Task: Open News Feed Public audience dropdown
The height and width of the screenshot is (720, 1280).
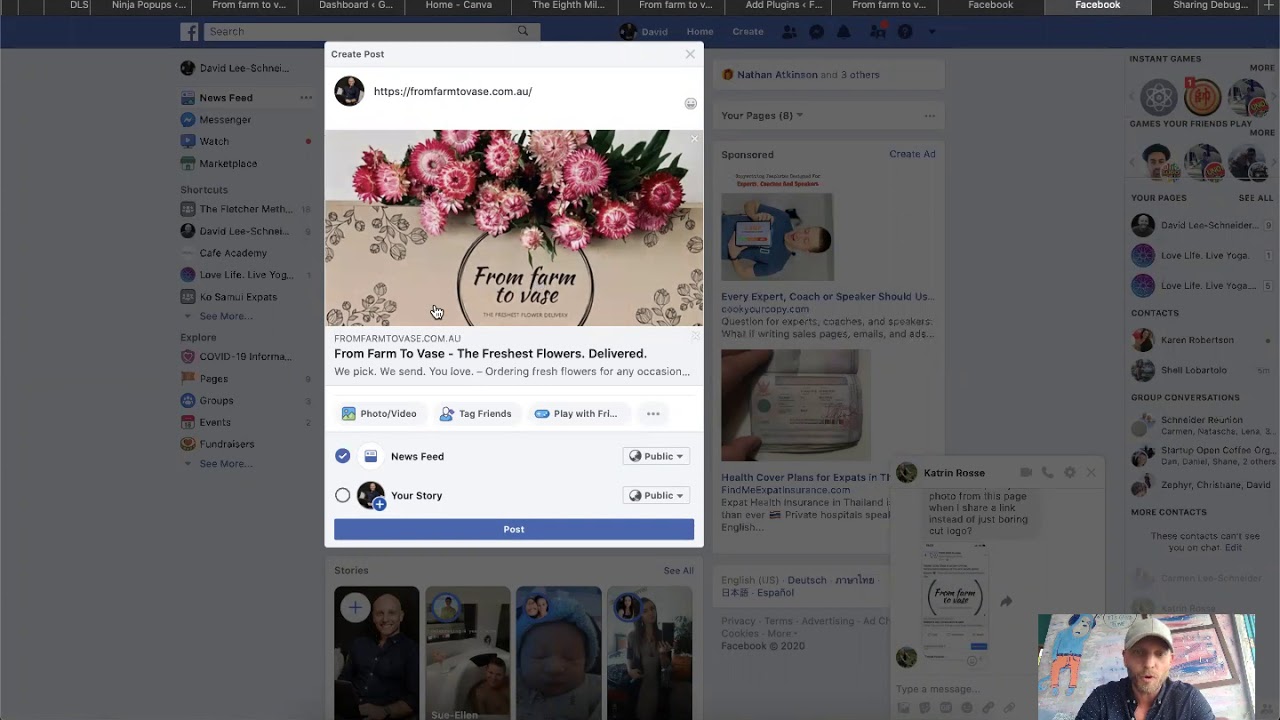Action: click(x=656, y=457)
